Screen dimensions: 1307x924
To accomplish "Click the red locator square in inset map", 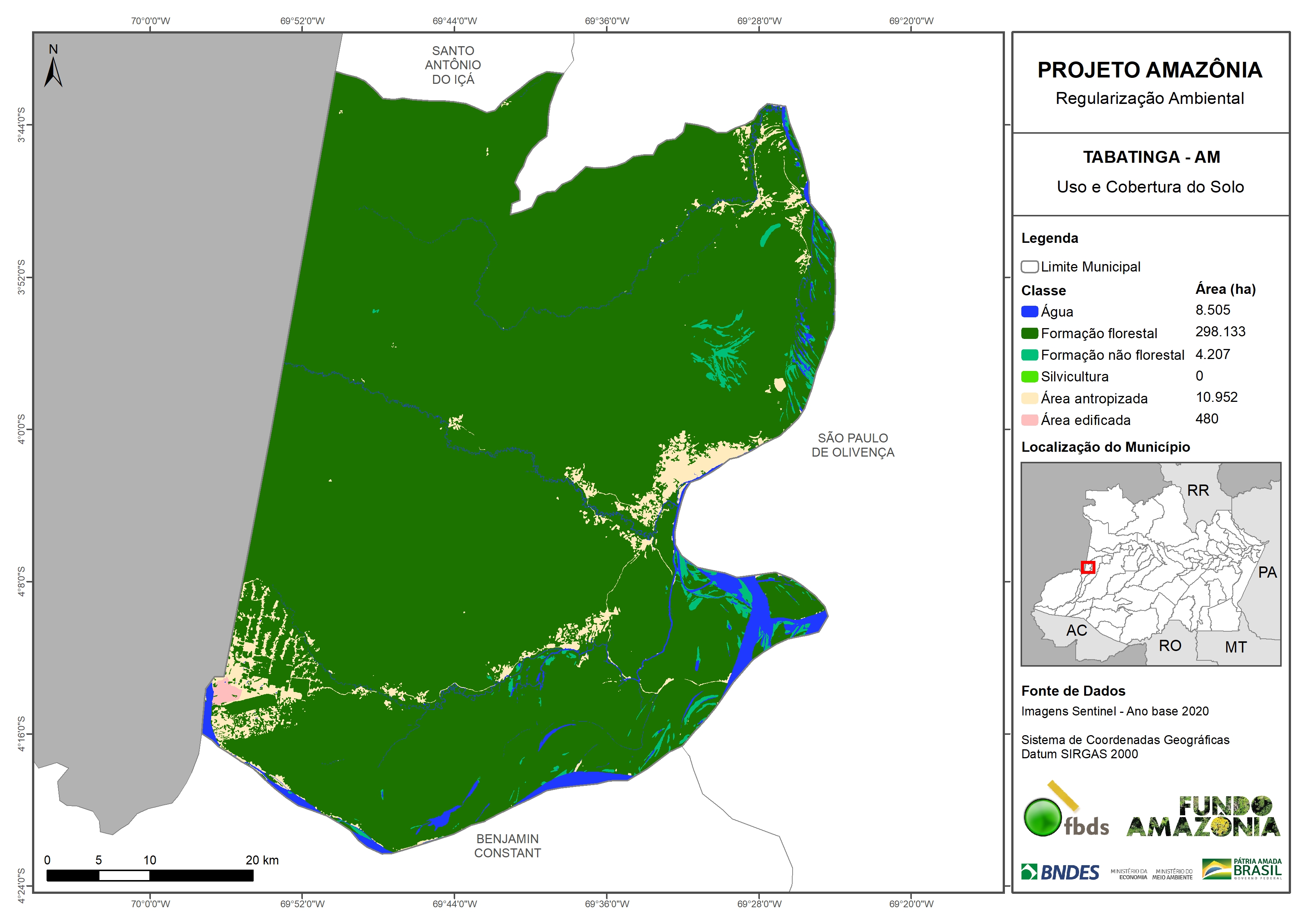I will [1088, 567].
